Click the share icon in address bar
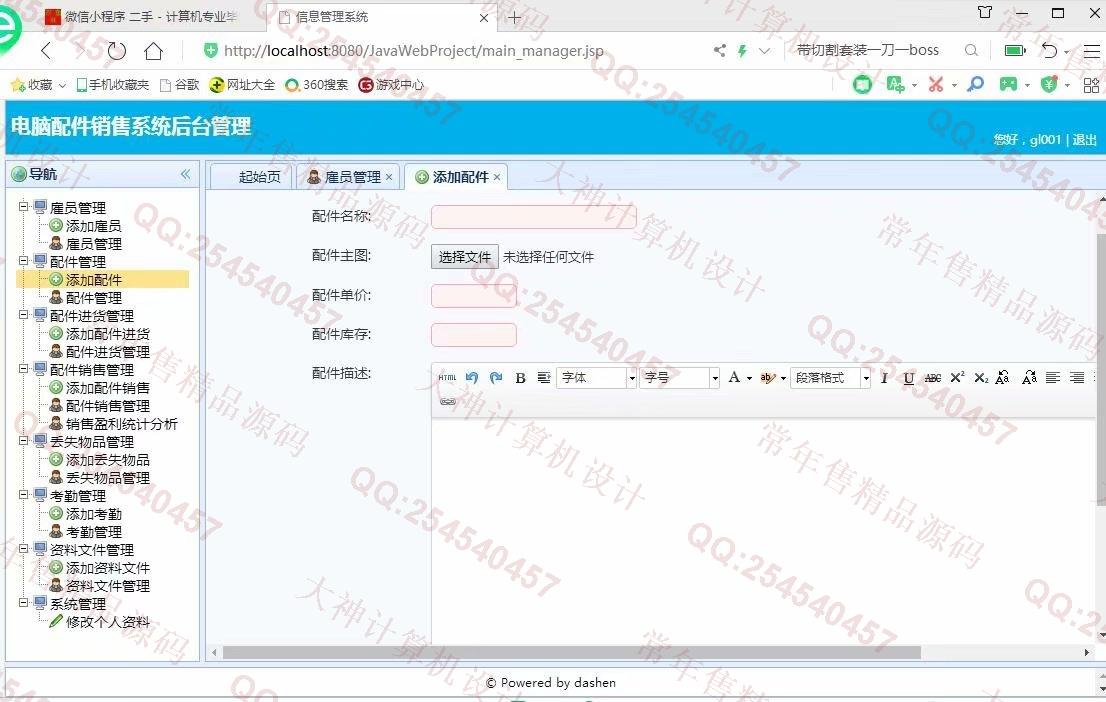Screen dimensions: 1106x702 point(719,51)
